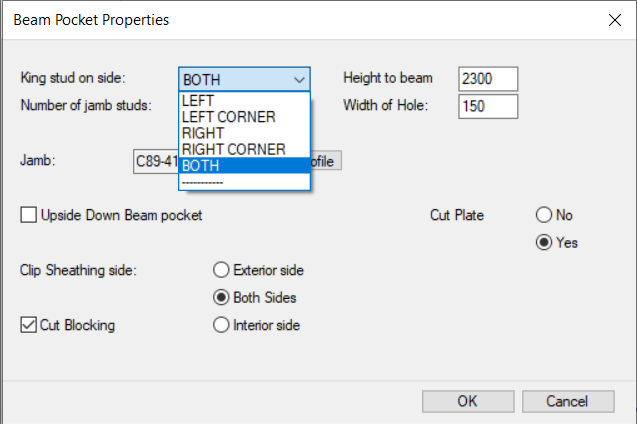
Task: Uncheck the Cut Blocking checkbox
Action: tap(28, 325)
